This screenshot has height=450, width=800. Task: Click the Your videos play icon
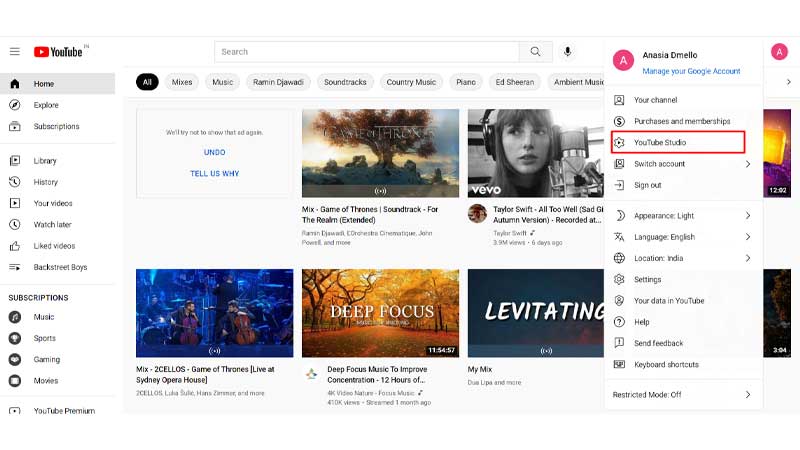coord(15,203)
